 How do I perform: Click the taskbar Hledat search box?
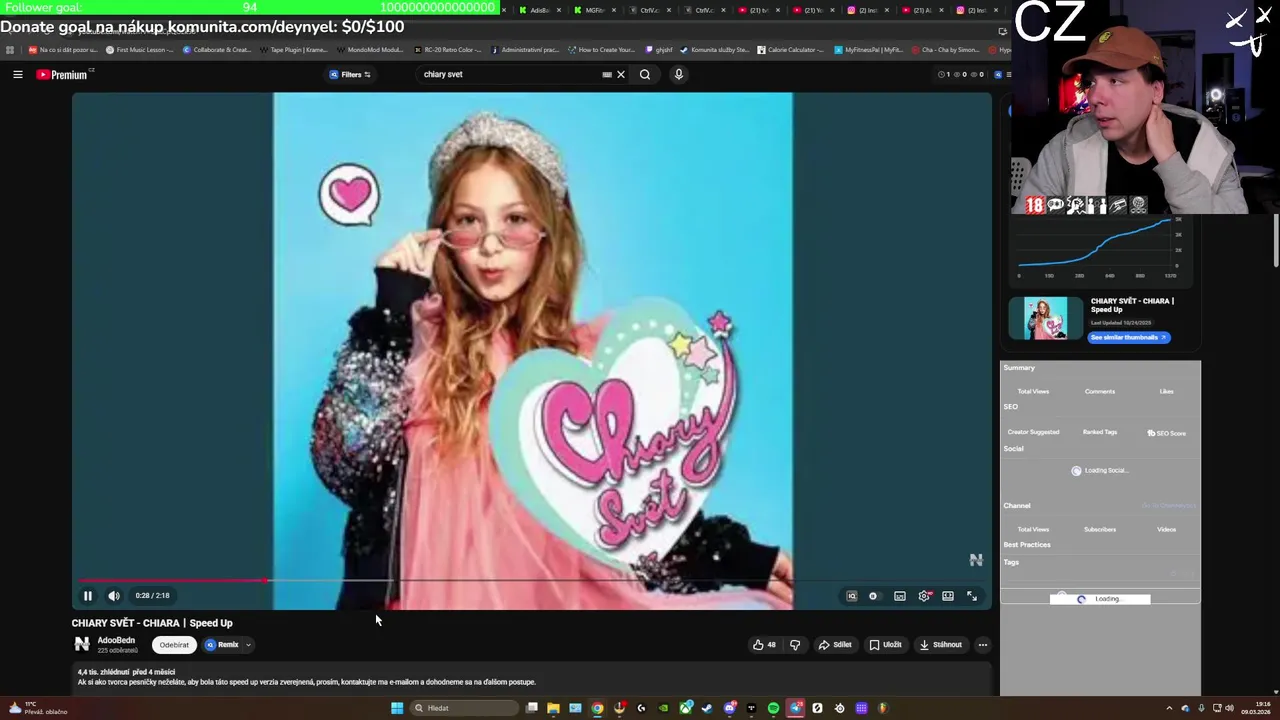pos(462,708)
